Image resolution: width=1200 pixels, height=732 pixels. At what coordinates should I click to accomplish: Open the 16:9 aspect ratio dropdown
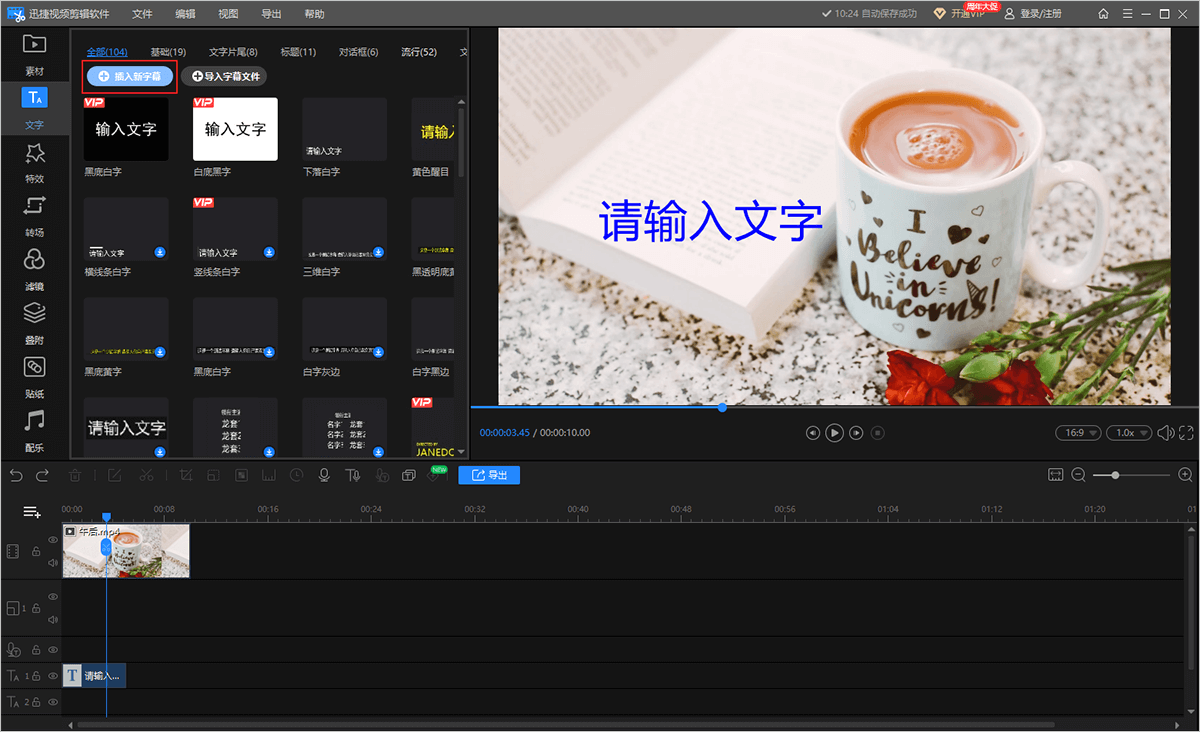1078,433
